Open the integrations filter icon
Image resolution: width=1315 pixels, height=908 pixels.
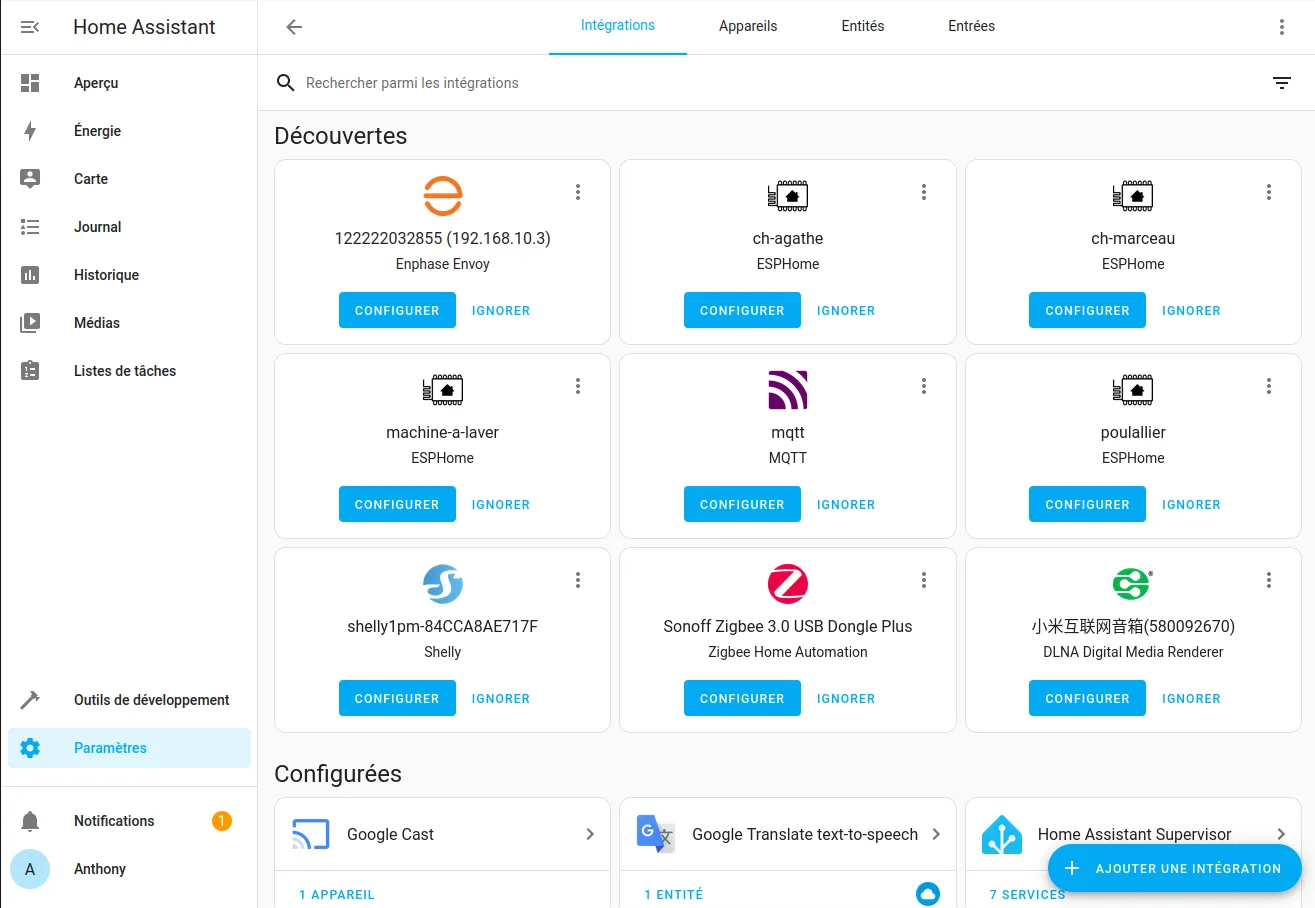[x=1282, y=82]
